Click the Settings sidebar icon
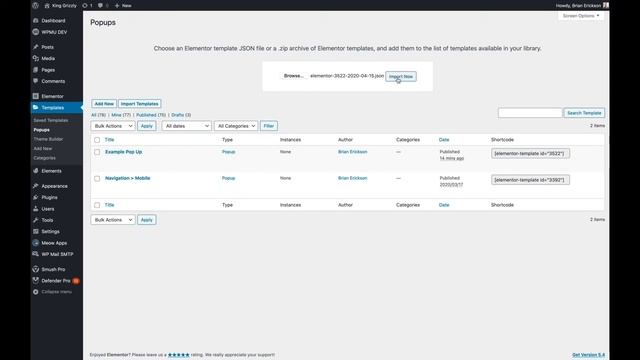 click(x=36, y=231)
